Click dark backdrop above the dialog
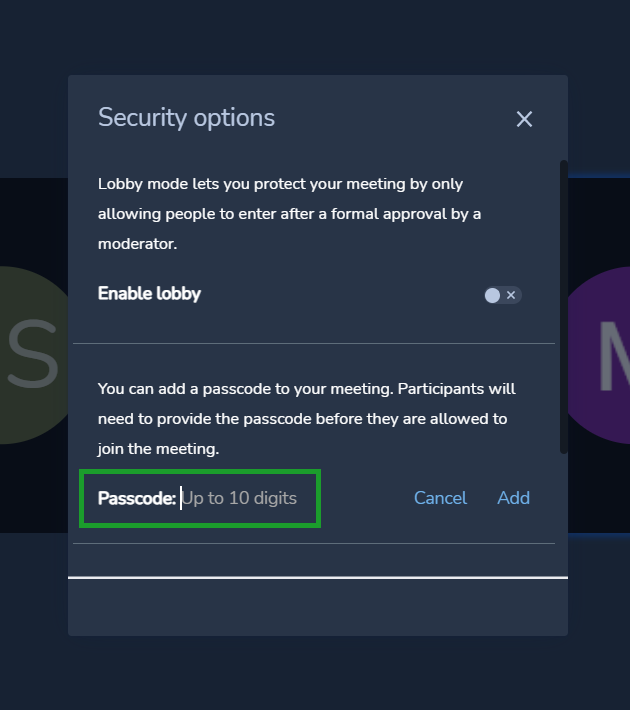The image size is (630, 710). tap(315, 36)
